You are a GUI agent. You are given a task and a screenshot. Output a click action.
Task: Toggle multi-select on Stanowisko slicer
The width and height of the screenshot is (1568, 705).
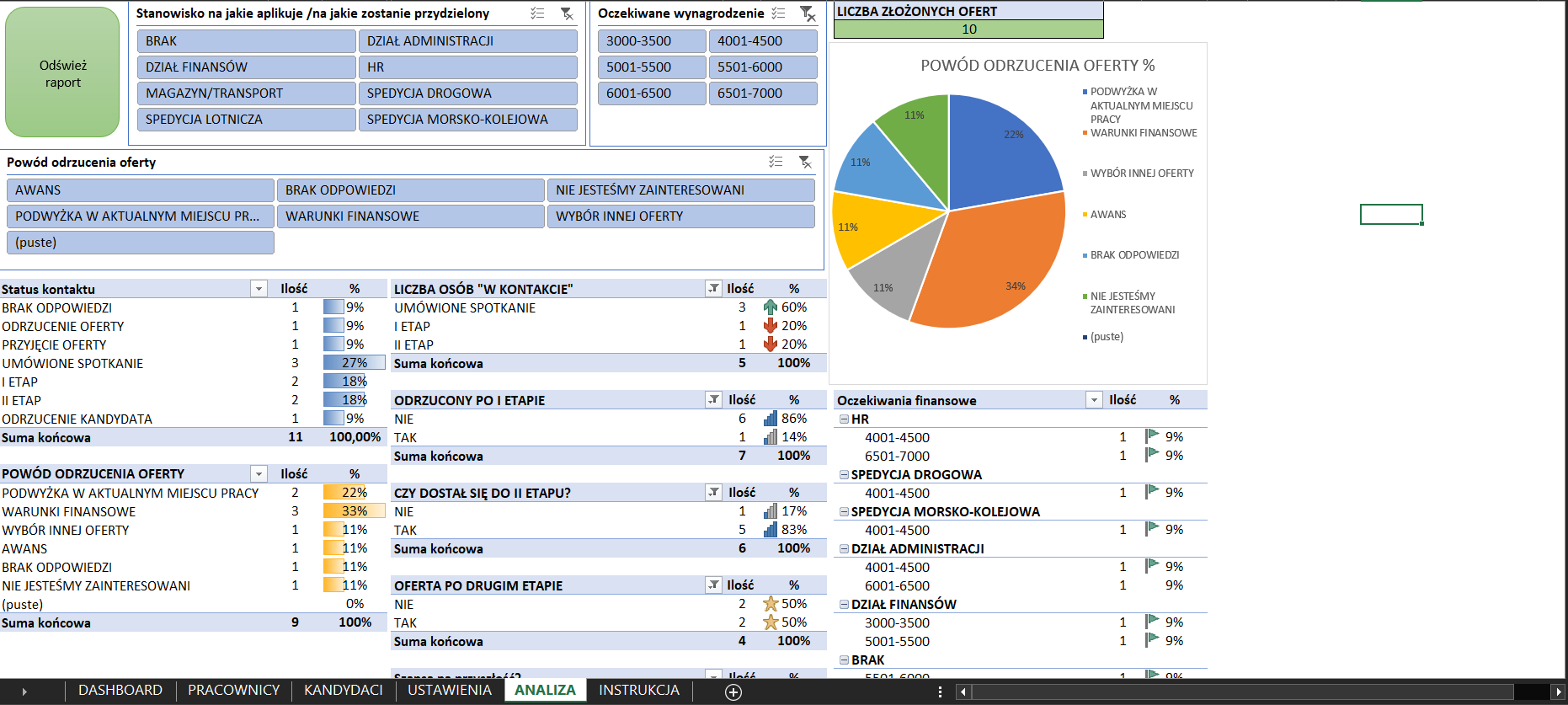[537, 13]
